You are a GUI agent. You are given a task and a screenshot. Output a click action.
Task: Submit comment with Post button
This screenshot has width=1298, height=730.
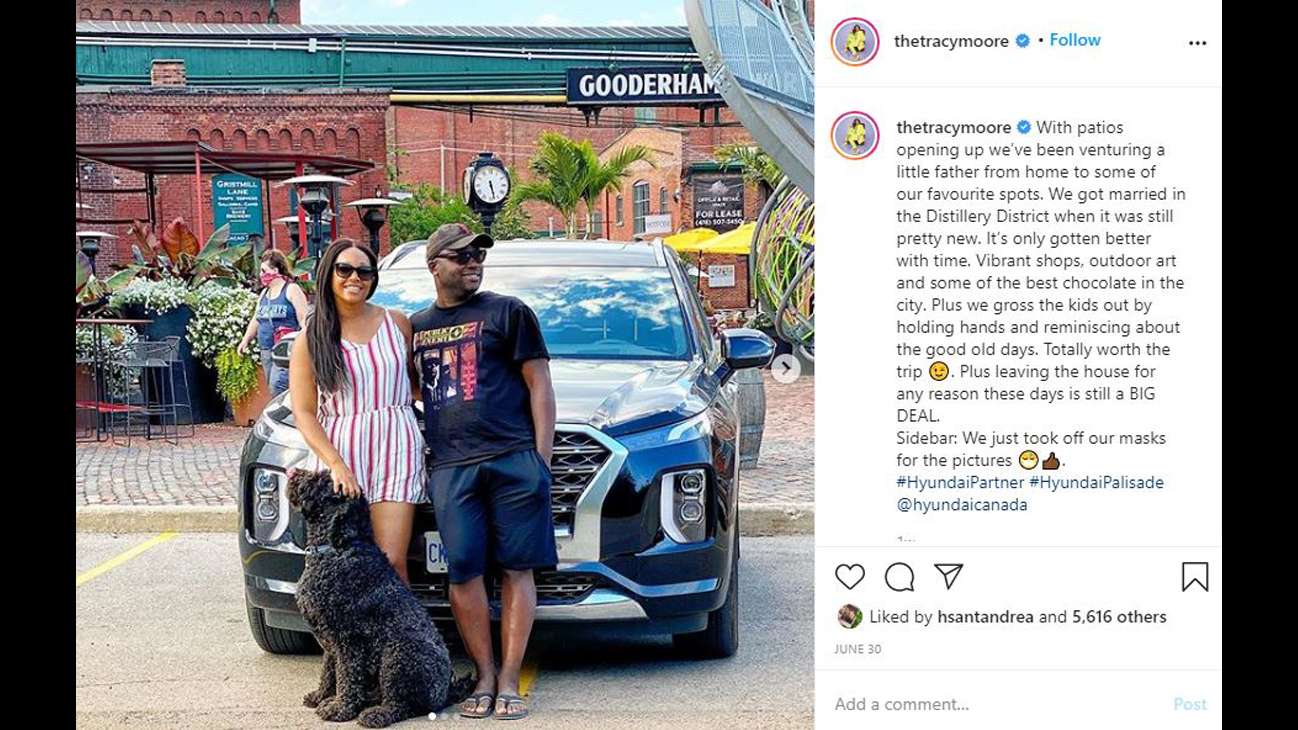1190,704
